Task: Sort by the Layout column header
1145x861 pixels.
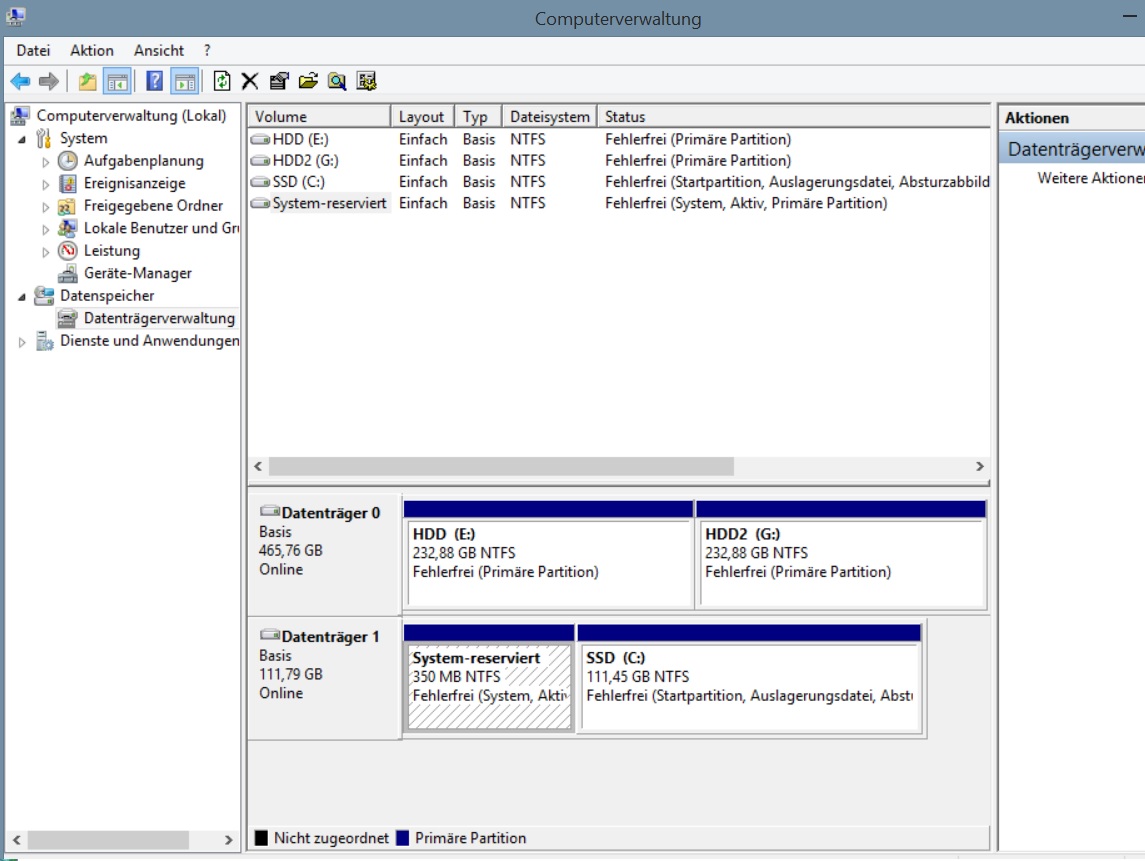Action: [x=422, y=117]
